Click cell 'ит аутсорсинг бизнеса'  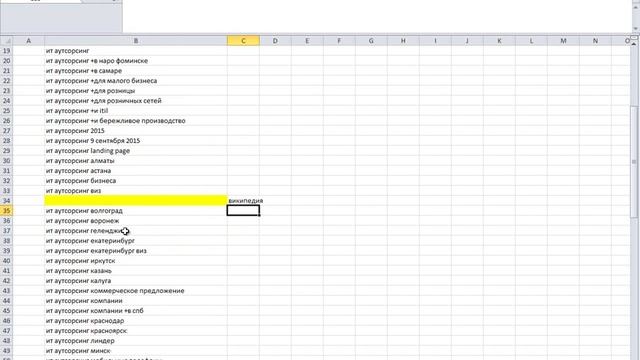point(136,181)
